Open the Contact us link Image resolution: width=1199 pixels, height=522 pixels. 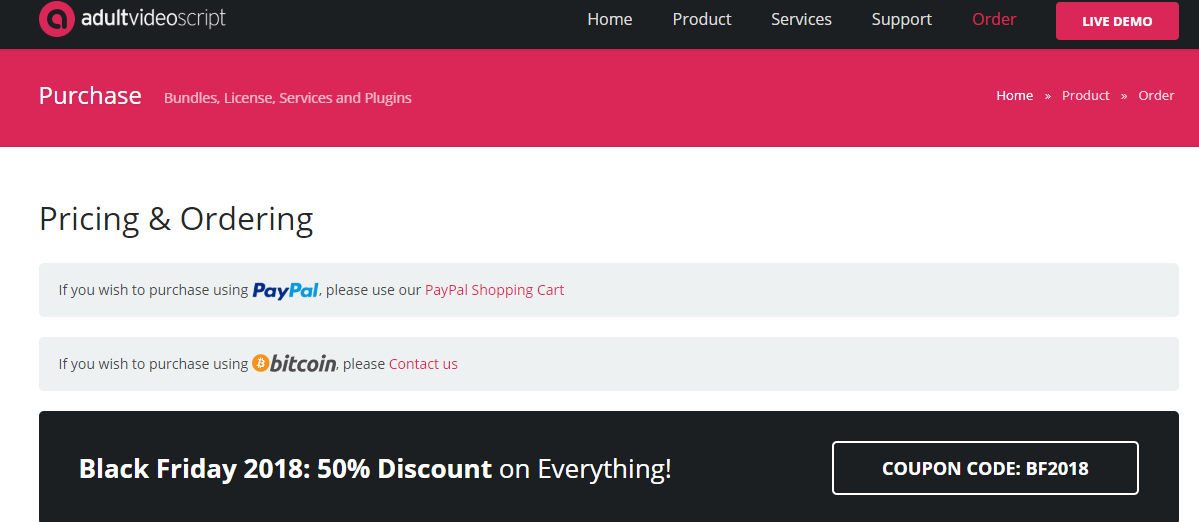(423, 364)
